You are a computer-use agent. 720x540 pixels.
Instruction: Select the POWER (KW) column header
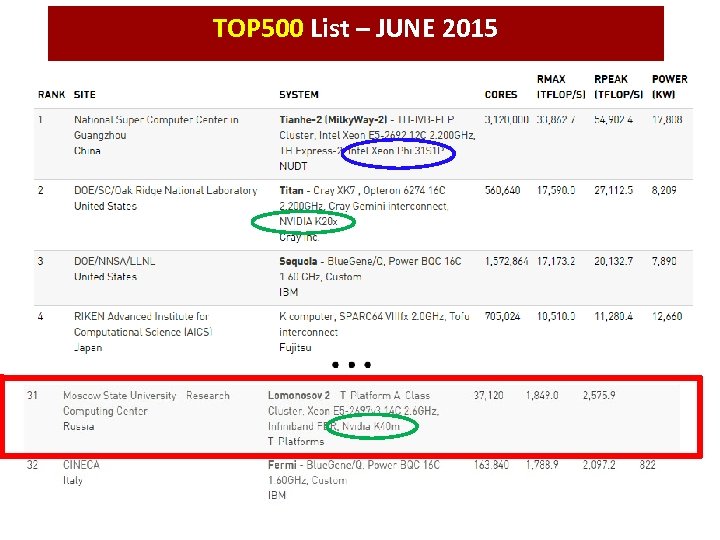point(669,87)
